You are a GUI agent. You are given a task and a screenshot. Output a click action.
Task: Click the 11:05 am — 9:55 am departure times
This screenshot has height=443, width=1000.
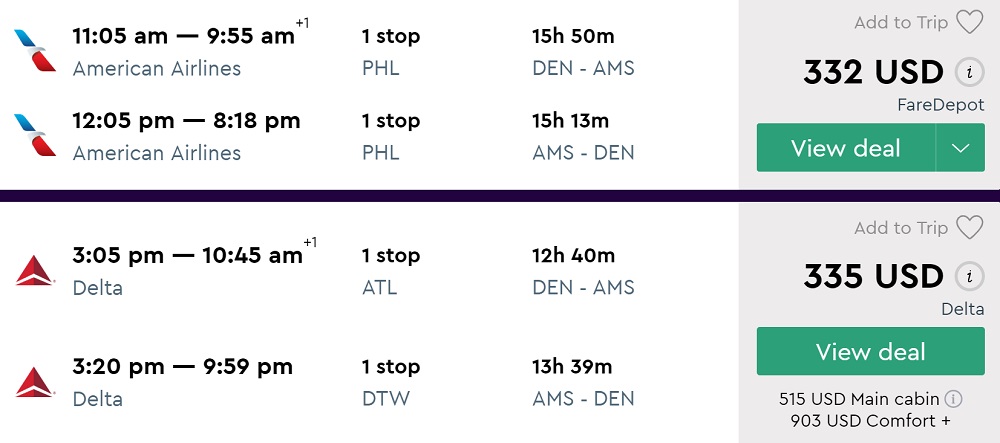coord(184,37)
